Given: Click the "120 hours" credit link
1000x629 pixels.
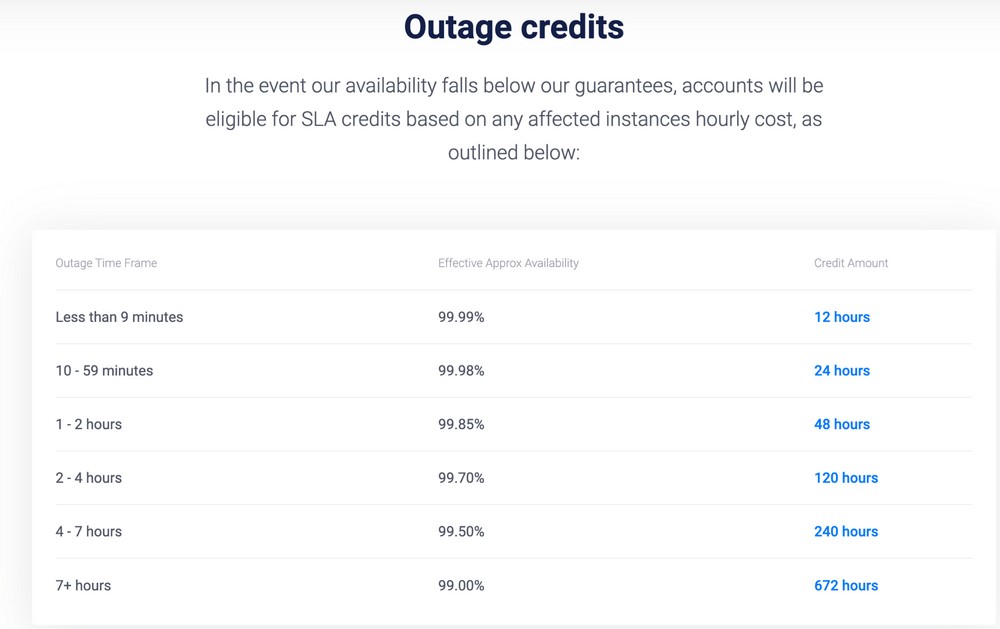Looking at the screenshot, I should click(845, 478).
